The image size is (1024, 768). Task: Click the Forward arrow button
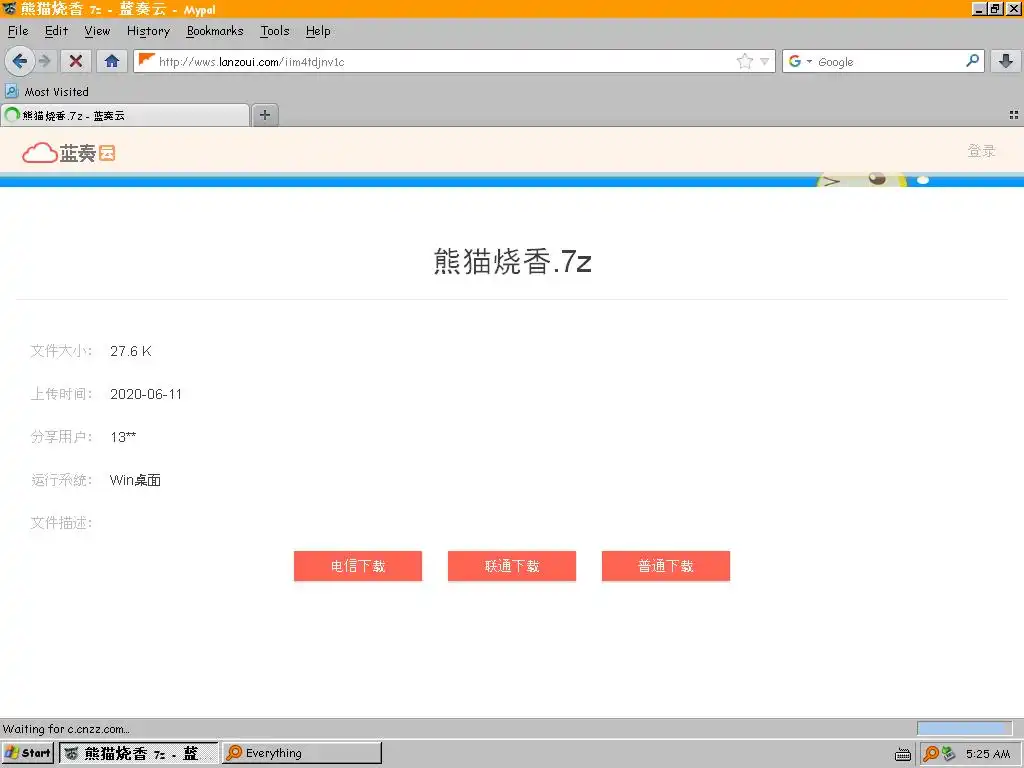(44, 61)
